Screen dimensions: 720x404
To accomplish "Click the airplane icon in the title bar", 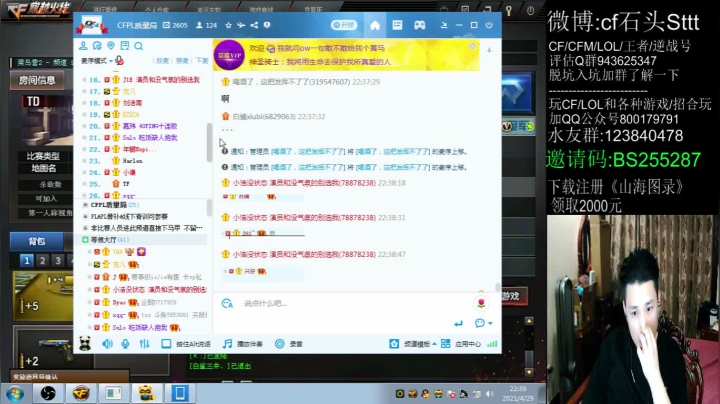I will pyautogui.click(x=241, y=25).
